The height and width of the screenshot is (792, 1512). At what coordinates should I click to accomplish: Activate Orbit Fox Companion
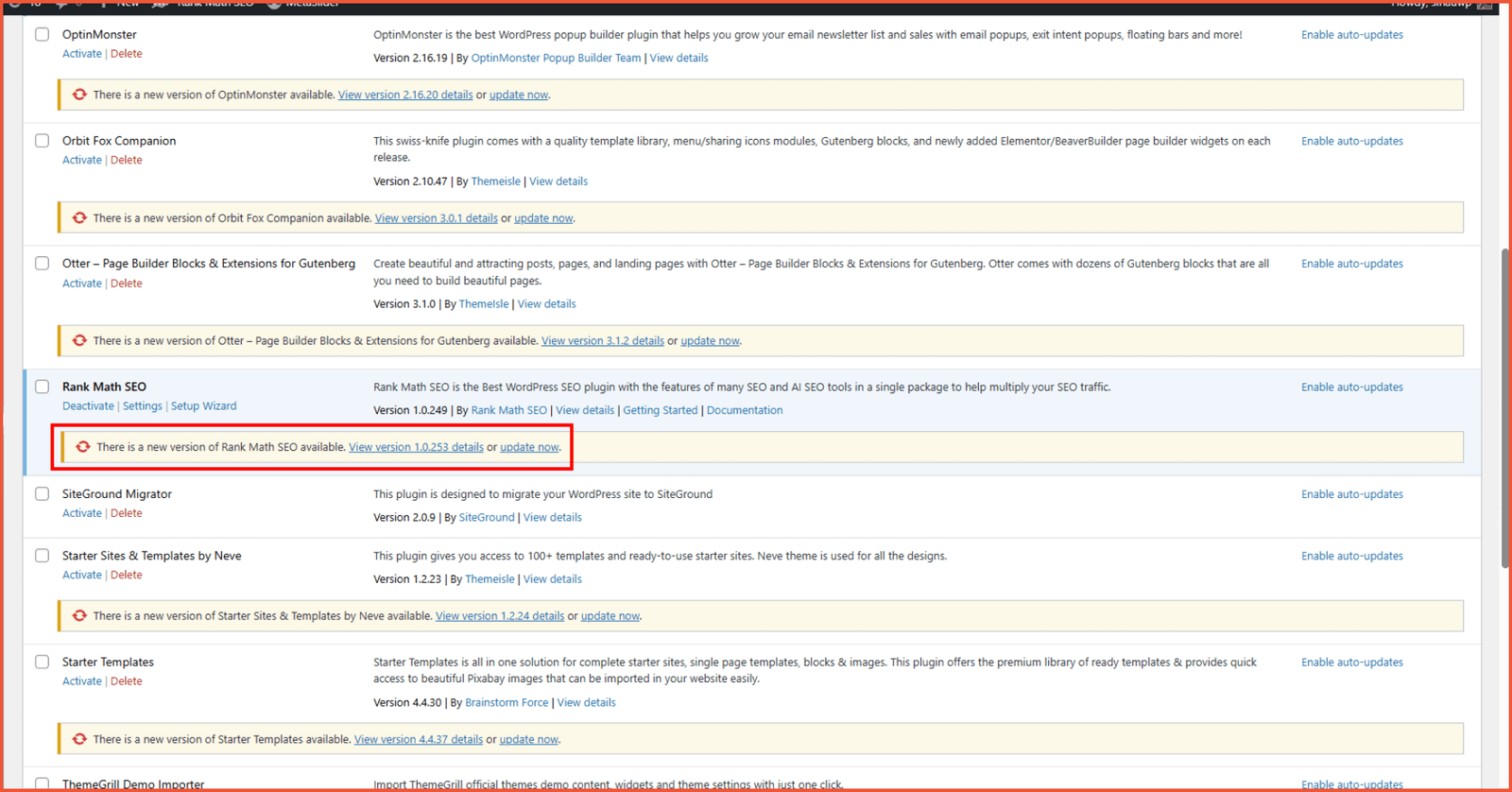pyautogui.click(x=82, y=161)
